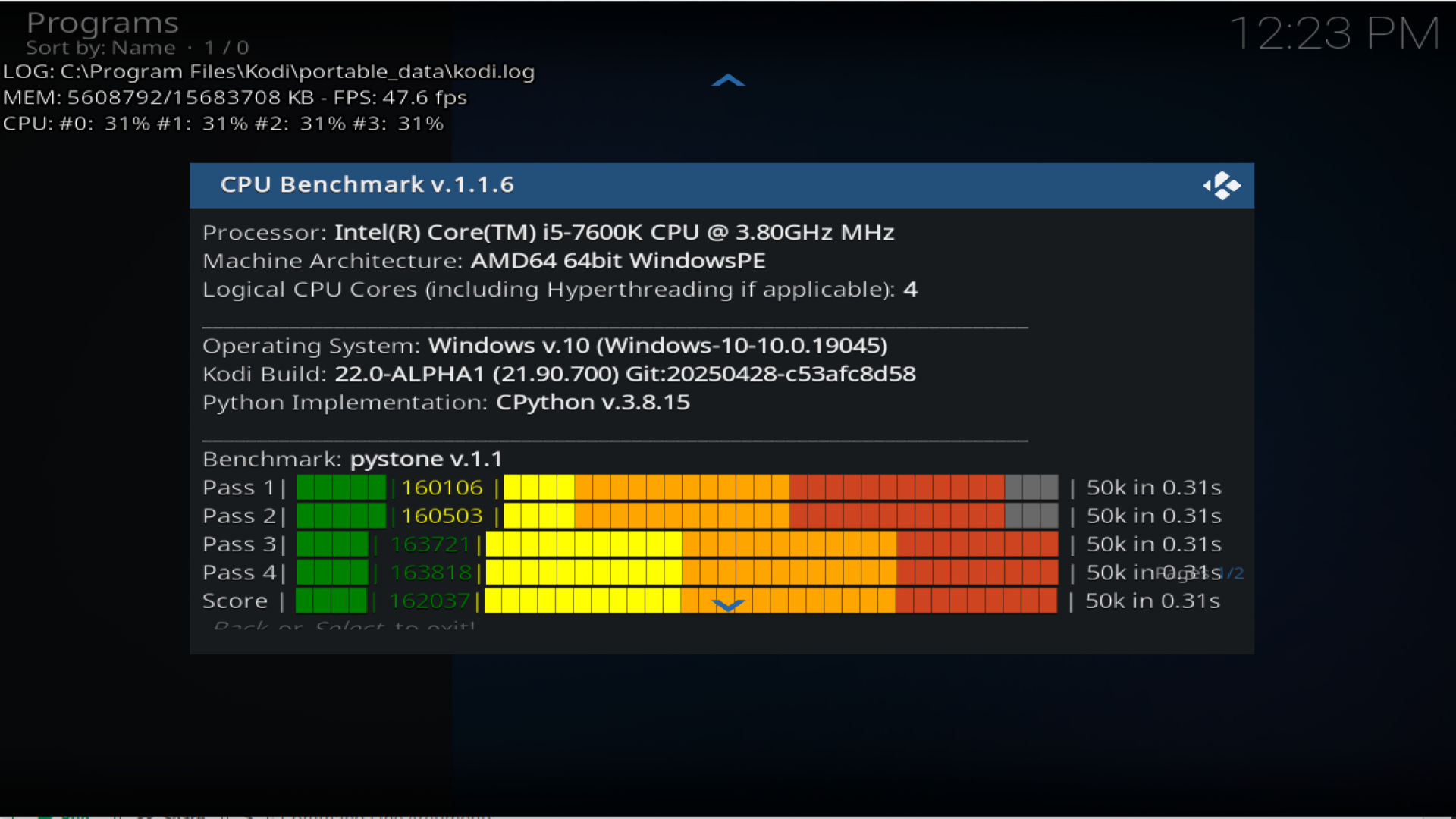Screen dimensions: 1456x819
Task: Click the orange section of Pass 2 bar
Action: pyautogui.click(x=681, y=516)
